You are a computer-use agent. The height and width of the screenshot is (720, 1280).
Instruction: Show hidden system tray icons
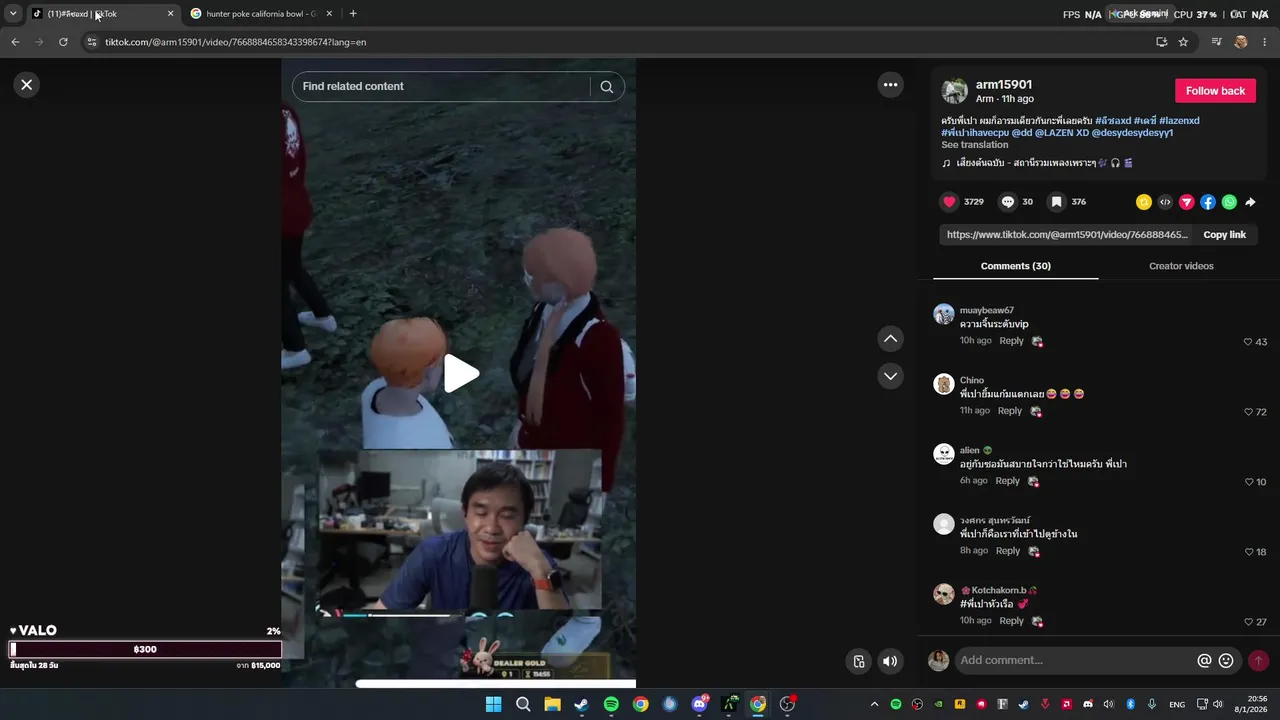click(x=874, y=704)
